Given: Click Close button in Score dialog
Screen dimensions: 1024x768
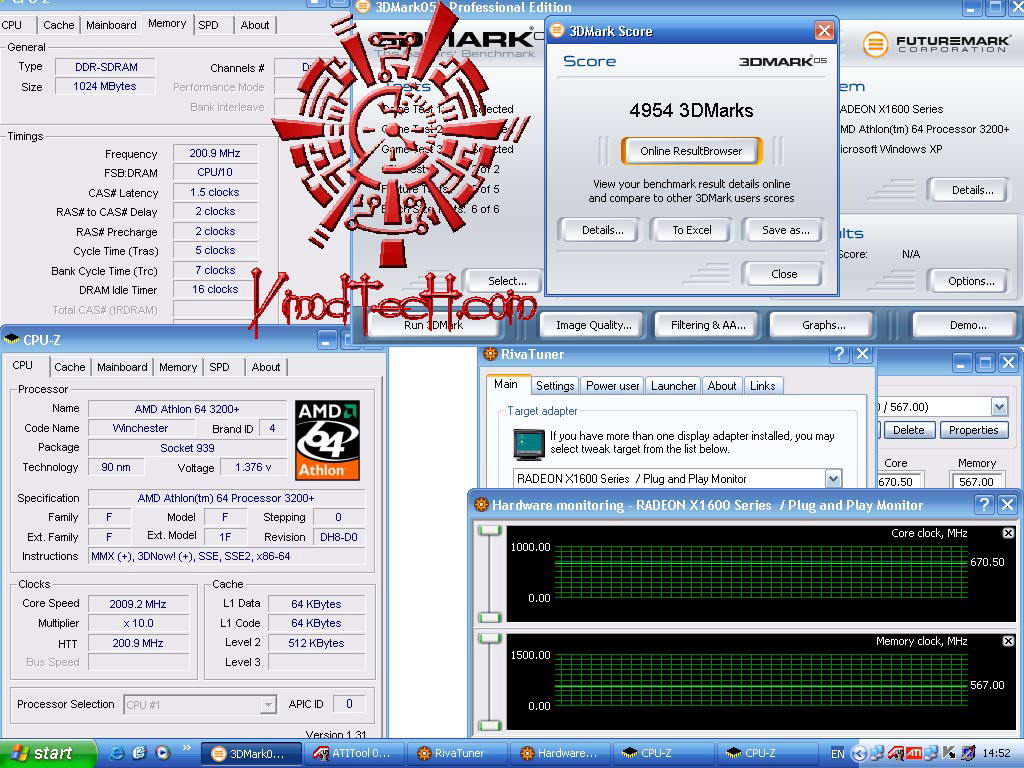Looking at the screenshot, I should pos(784,274).
